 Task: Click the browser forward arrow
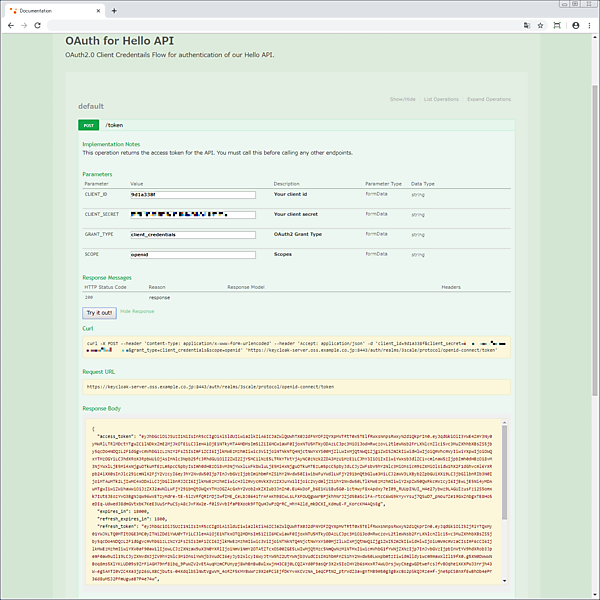tap(23, 24)
